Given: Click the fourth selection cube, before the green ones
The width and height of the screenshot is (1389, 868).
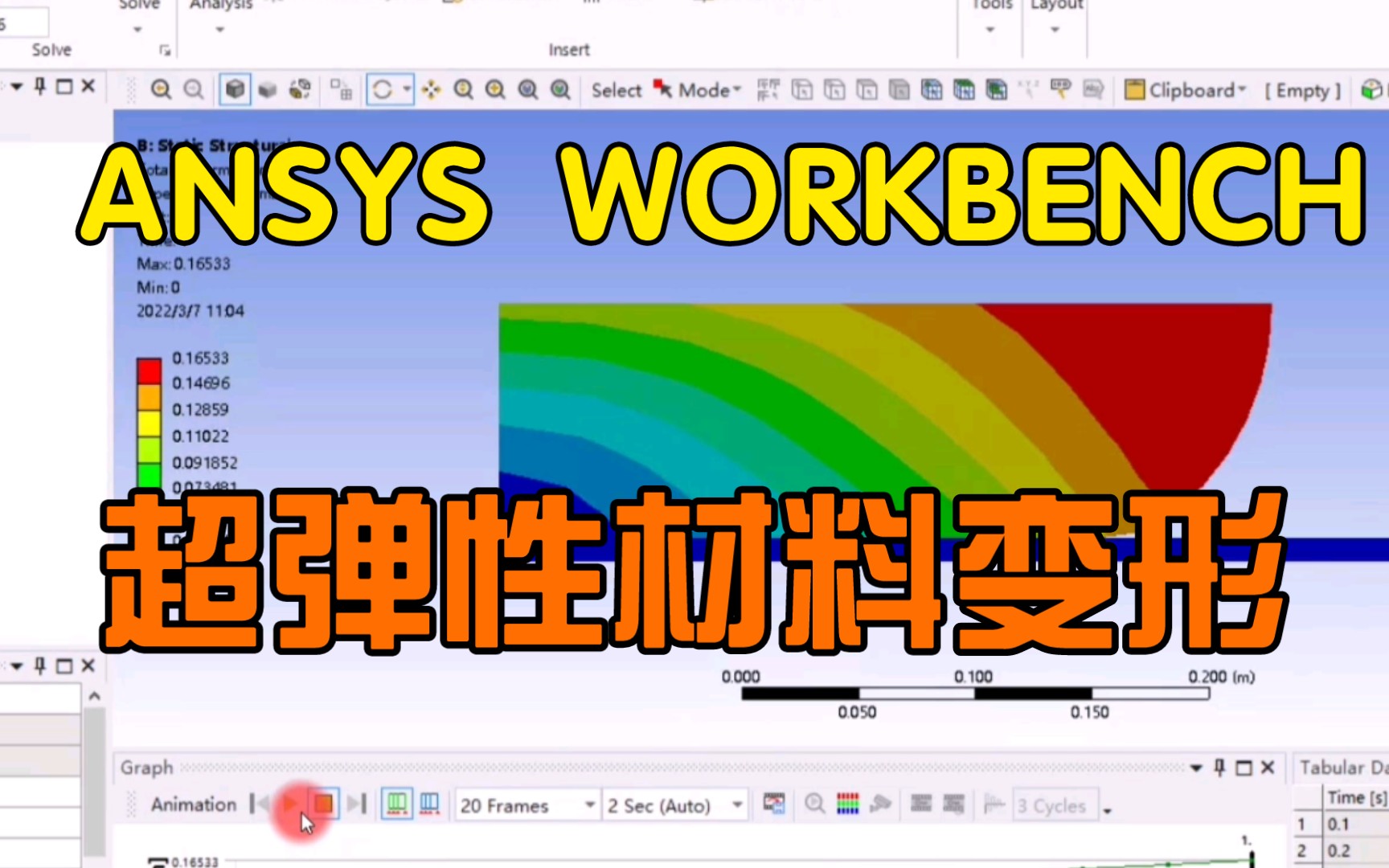Looking at the screenshot, I should pyautogui.click(x=899, y=89).
